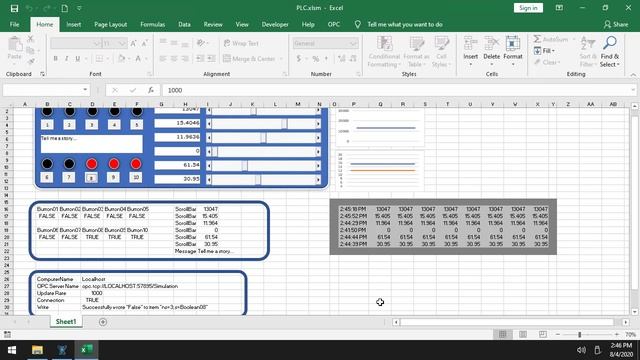Open the File tab
This screenshot has height=360, width=640.
click(14, 24)
